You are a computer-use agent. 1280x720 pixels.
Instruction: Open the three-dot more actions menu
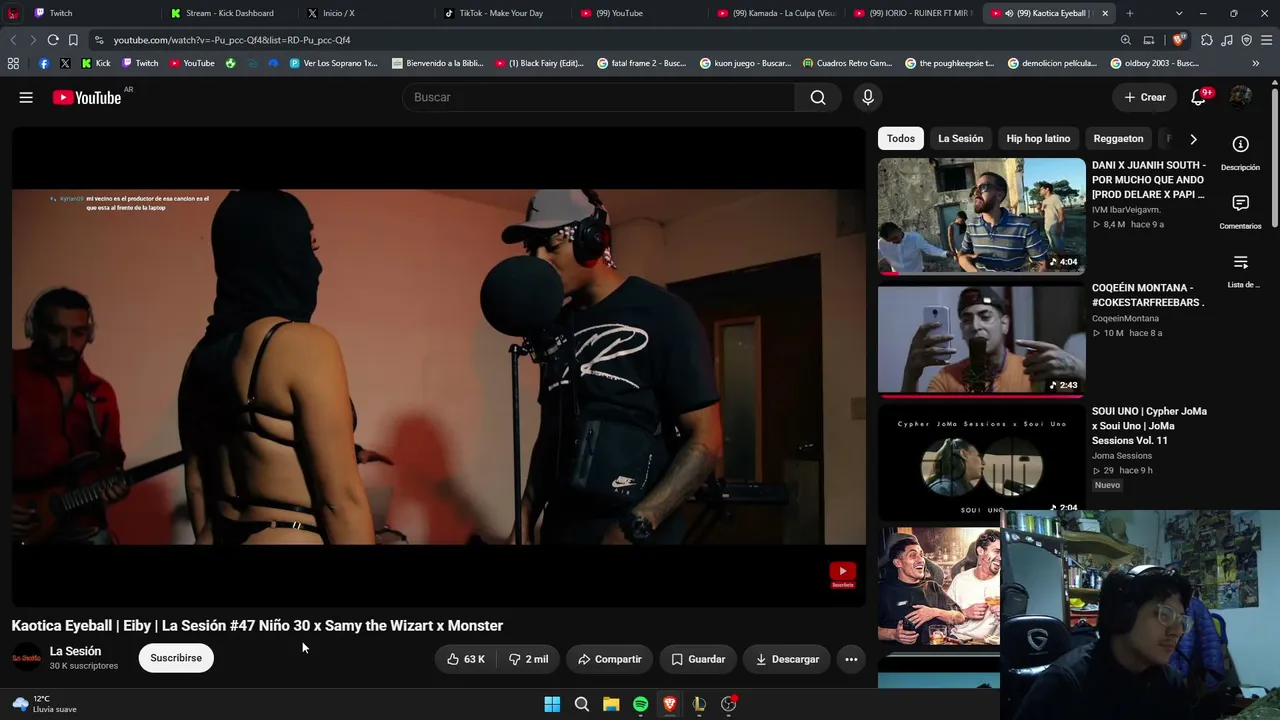[x=851, y=659]
